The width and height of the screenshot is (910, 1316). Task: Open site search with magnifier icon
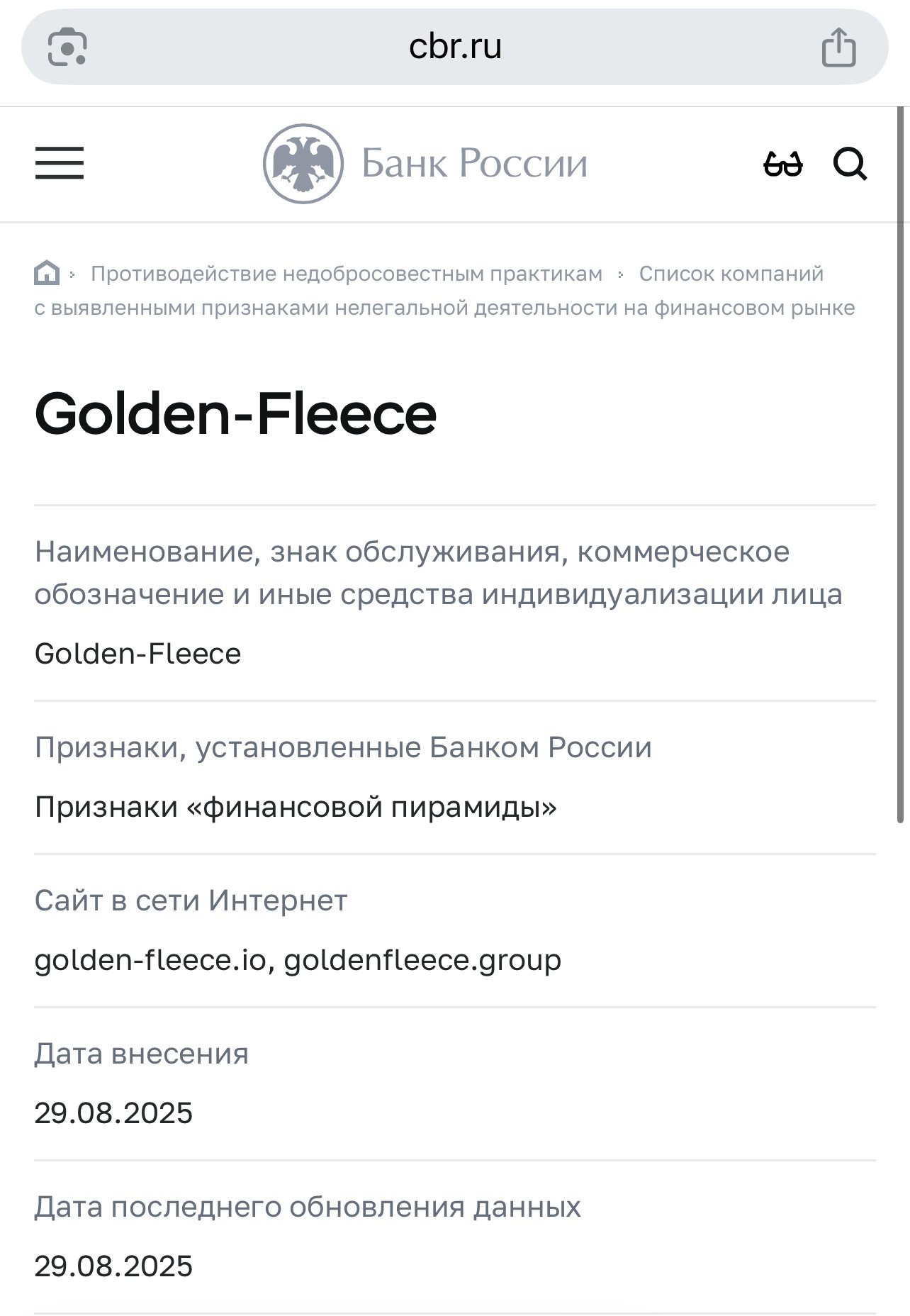tap(850, 164)
